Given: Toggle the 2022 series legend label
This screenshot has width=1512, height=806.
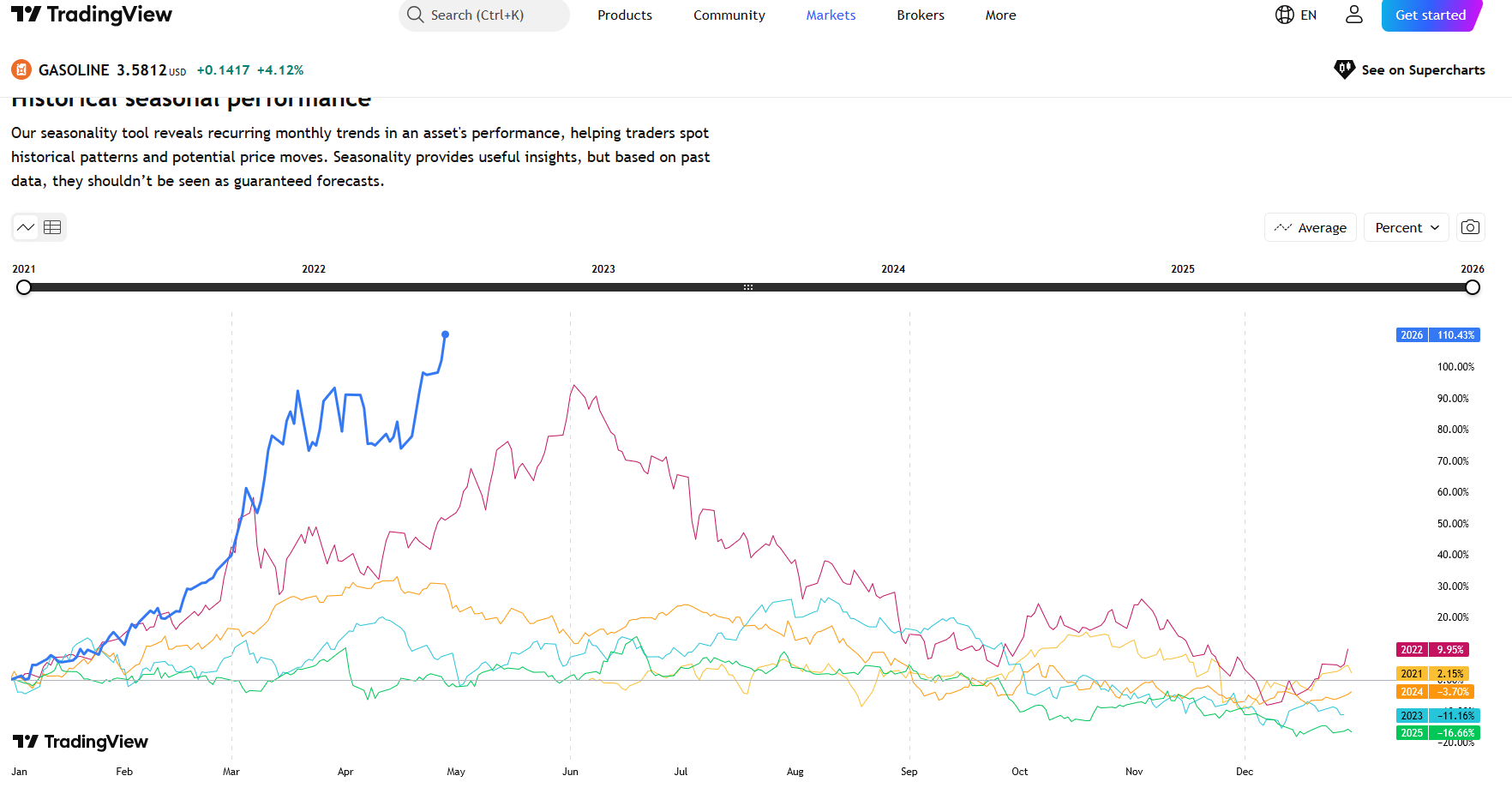Looking at the screenshot, I should (x=1432, y=650).
